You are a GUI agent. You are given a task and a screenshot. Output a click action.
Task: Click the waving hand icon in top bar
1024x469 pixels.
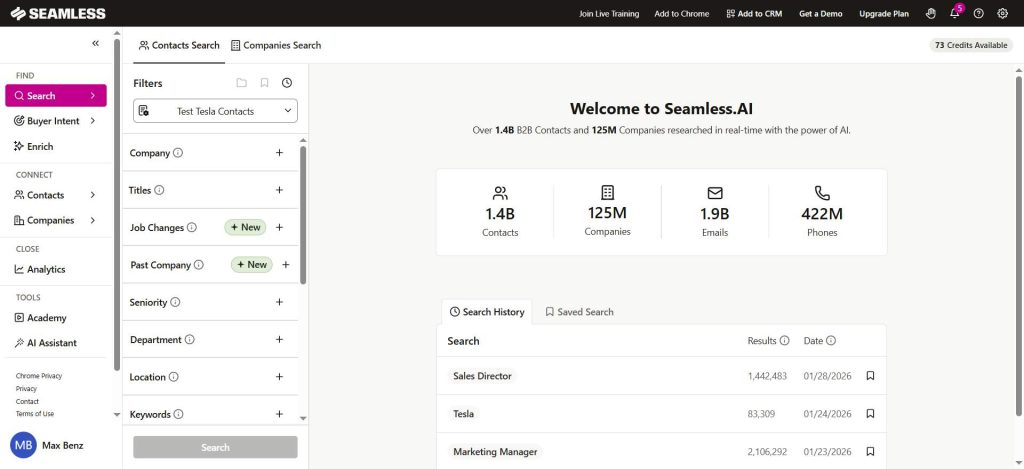[x=931, y=13]
